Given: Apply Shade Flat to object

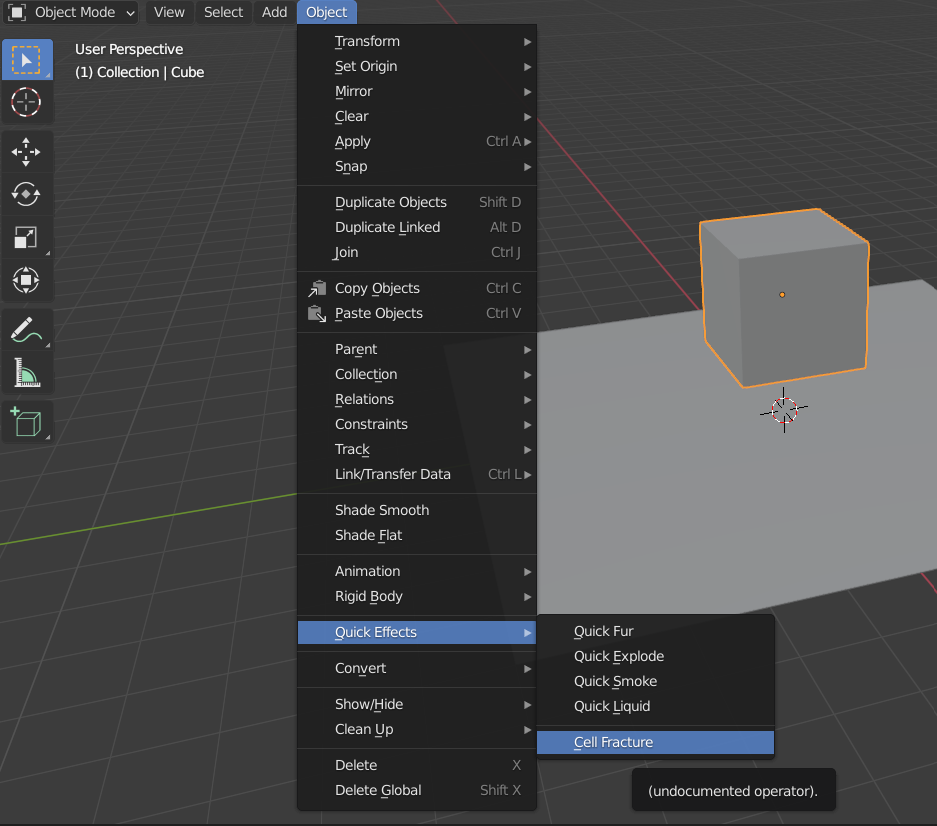Looking at the screenshot, I should point(417,536).
